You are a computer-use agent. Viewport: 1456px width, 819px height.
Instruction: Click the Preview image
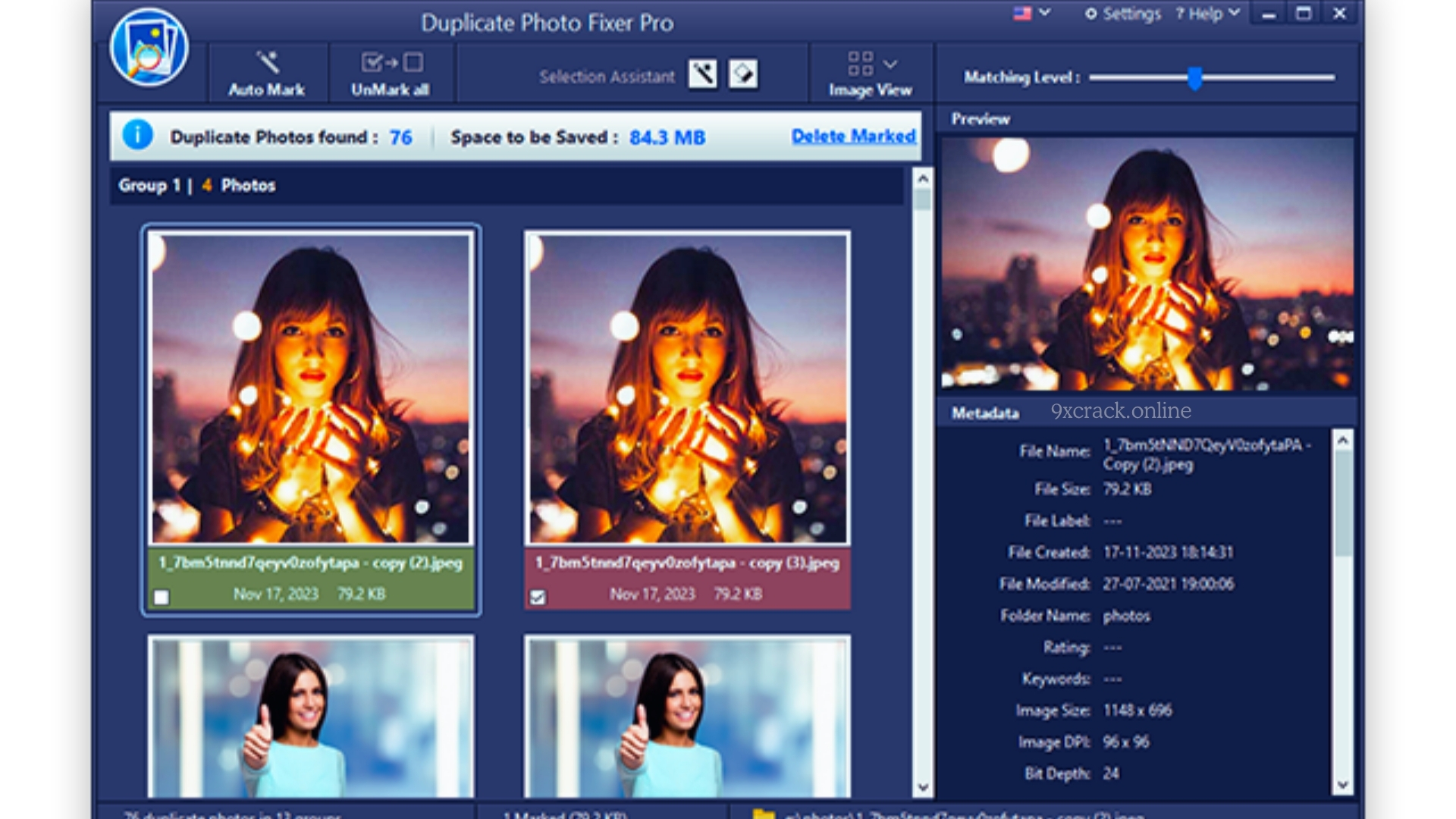point(1147,264)
